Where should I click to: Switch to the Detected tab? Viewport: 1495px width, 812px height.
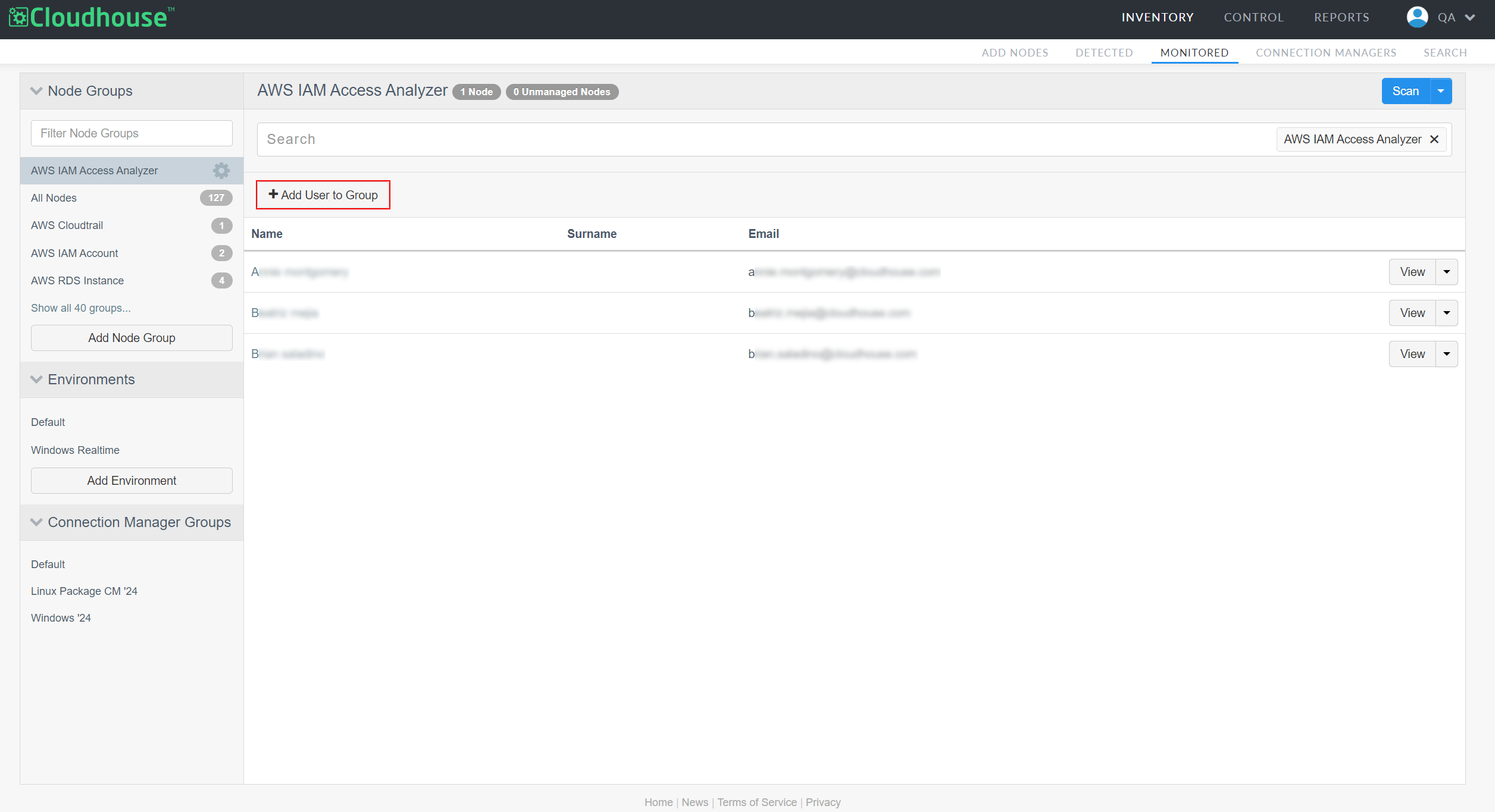point(1104,52)
